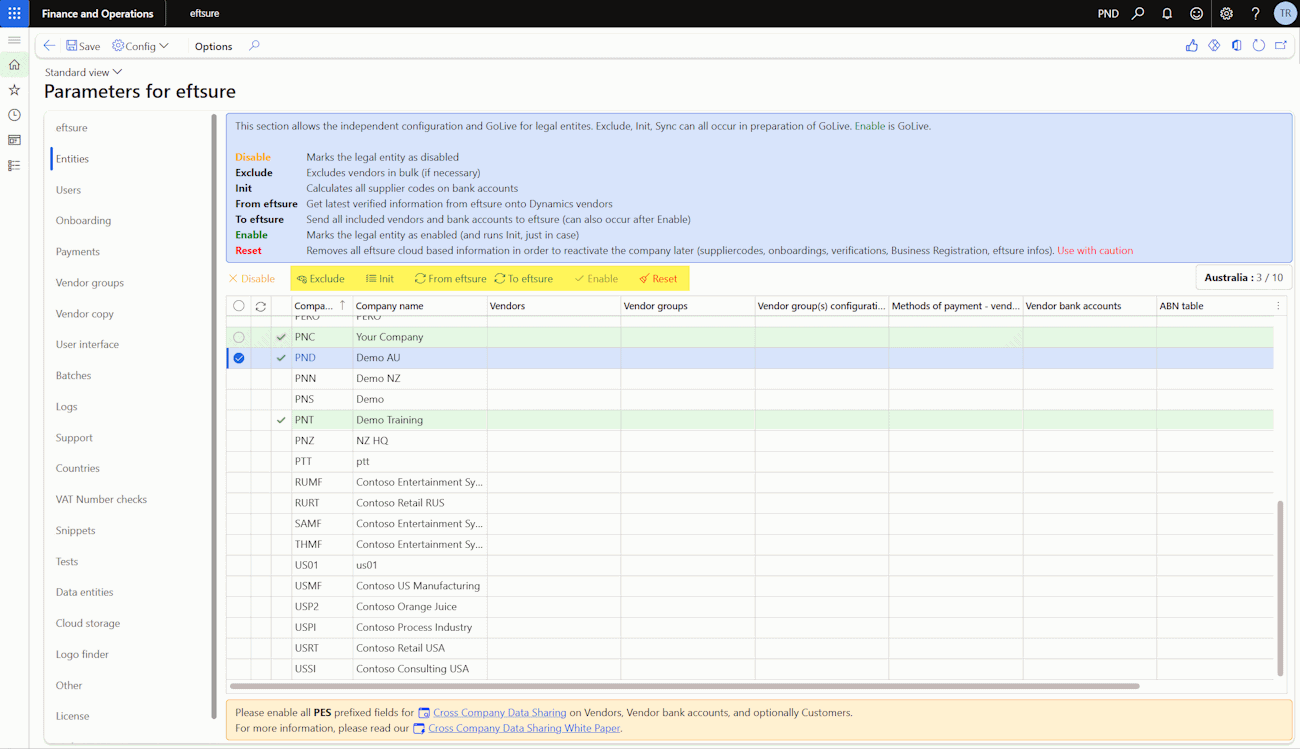The image size is (1300, 749).
Task: Click the Reset button
Action: coord(658,279)
